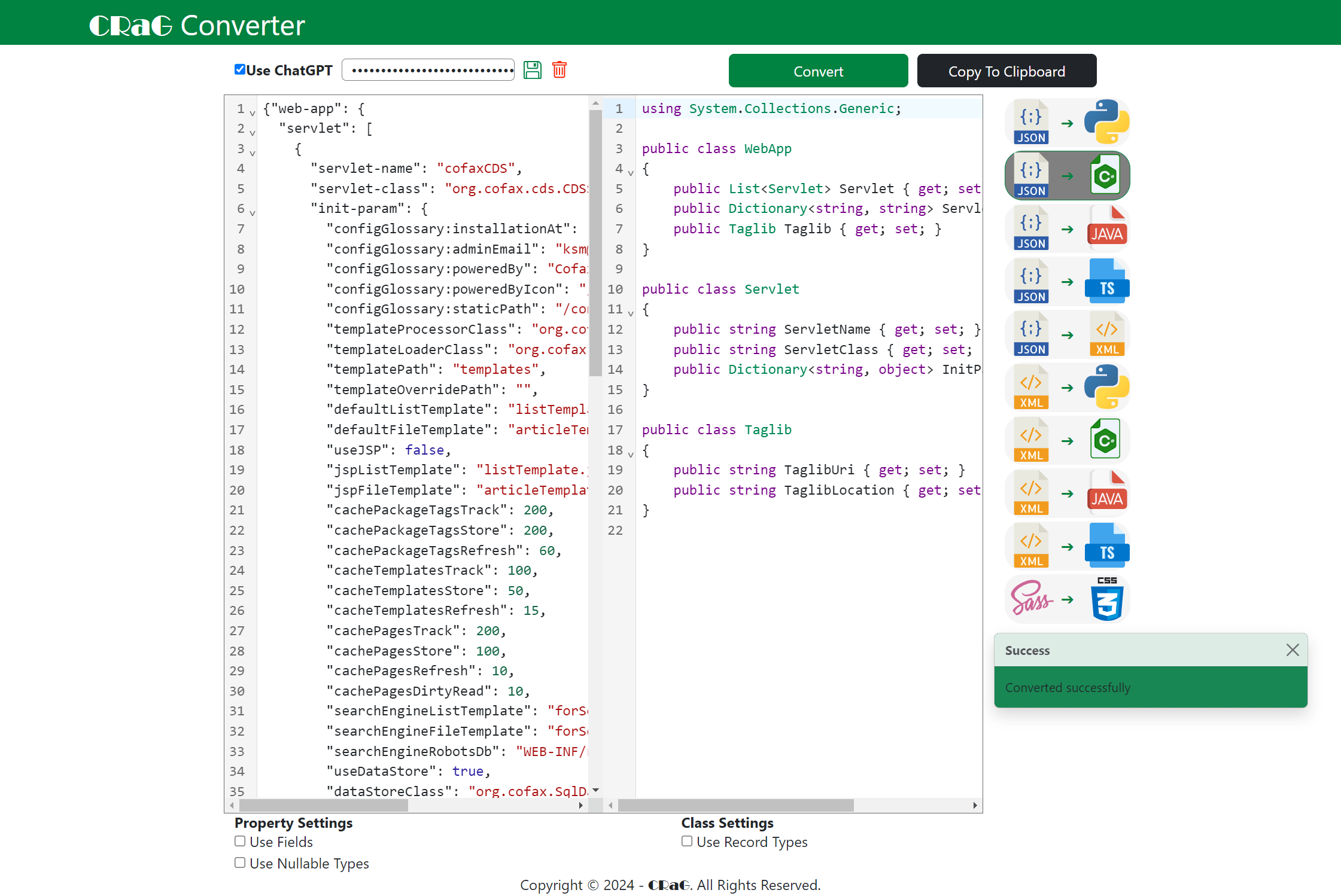The image size is (1341, 896).
Task: Close the Success notification
Action: pos(1292,650)
